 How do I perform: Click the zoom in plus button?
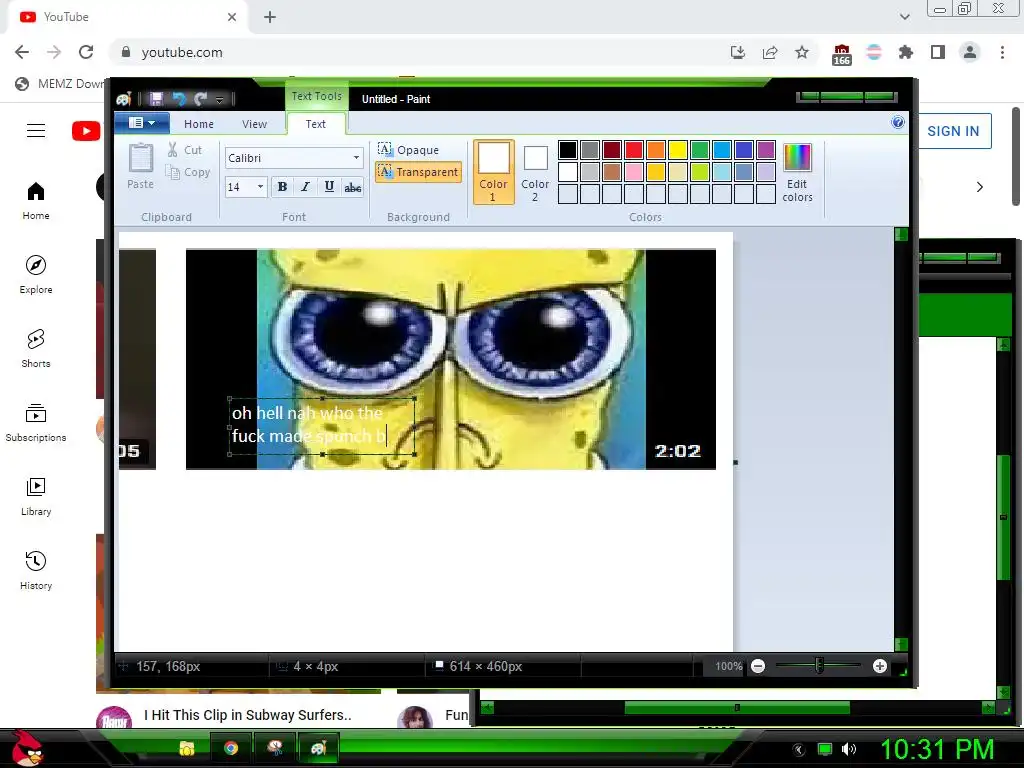coord(880,666)
